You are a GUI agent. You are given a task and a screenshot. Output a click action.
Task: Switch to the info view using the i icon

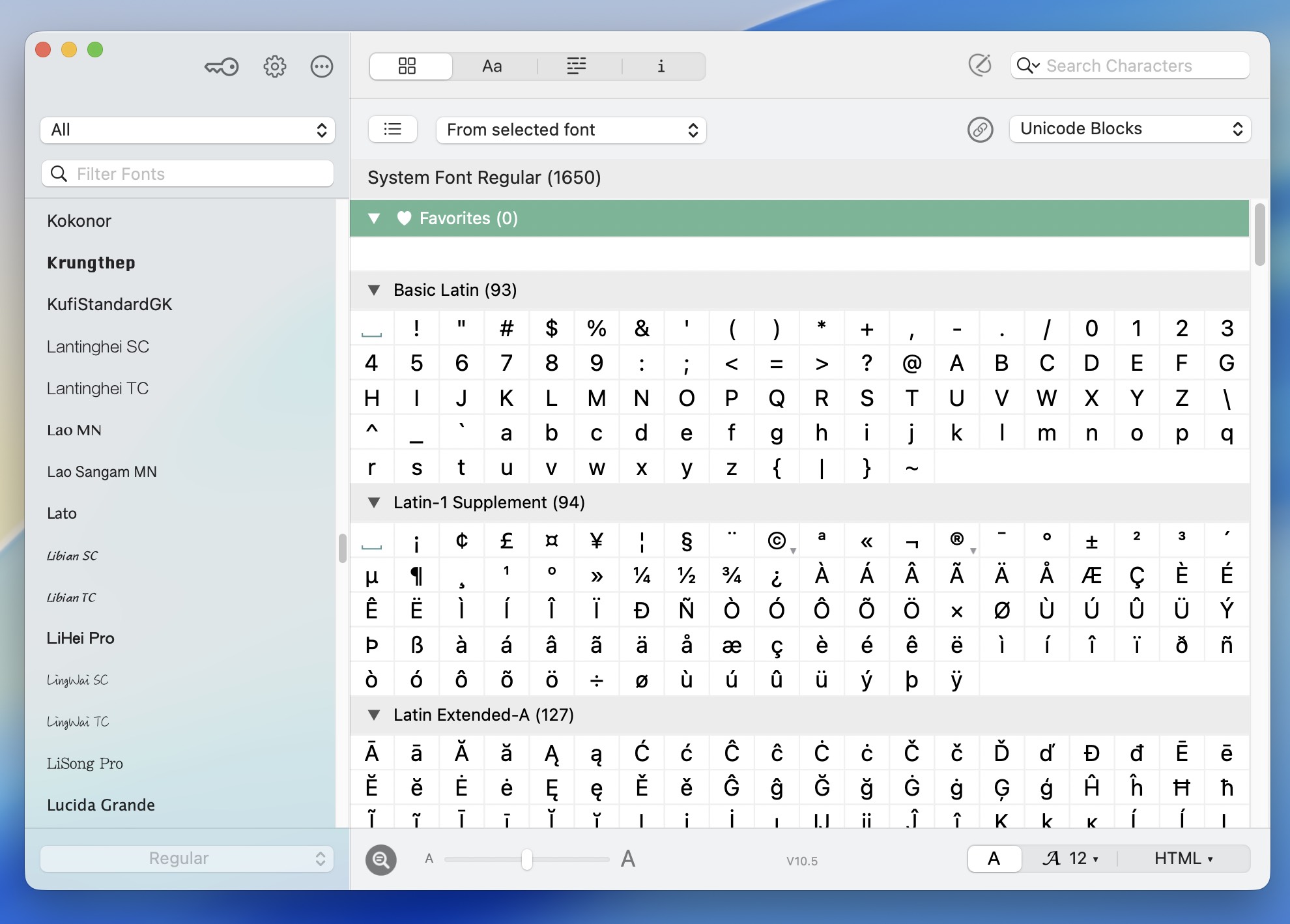pos(662,66)
